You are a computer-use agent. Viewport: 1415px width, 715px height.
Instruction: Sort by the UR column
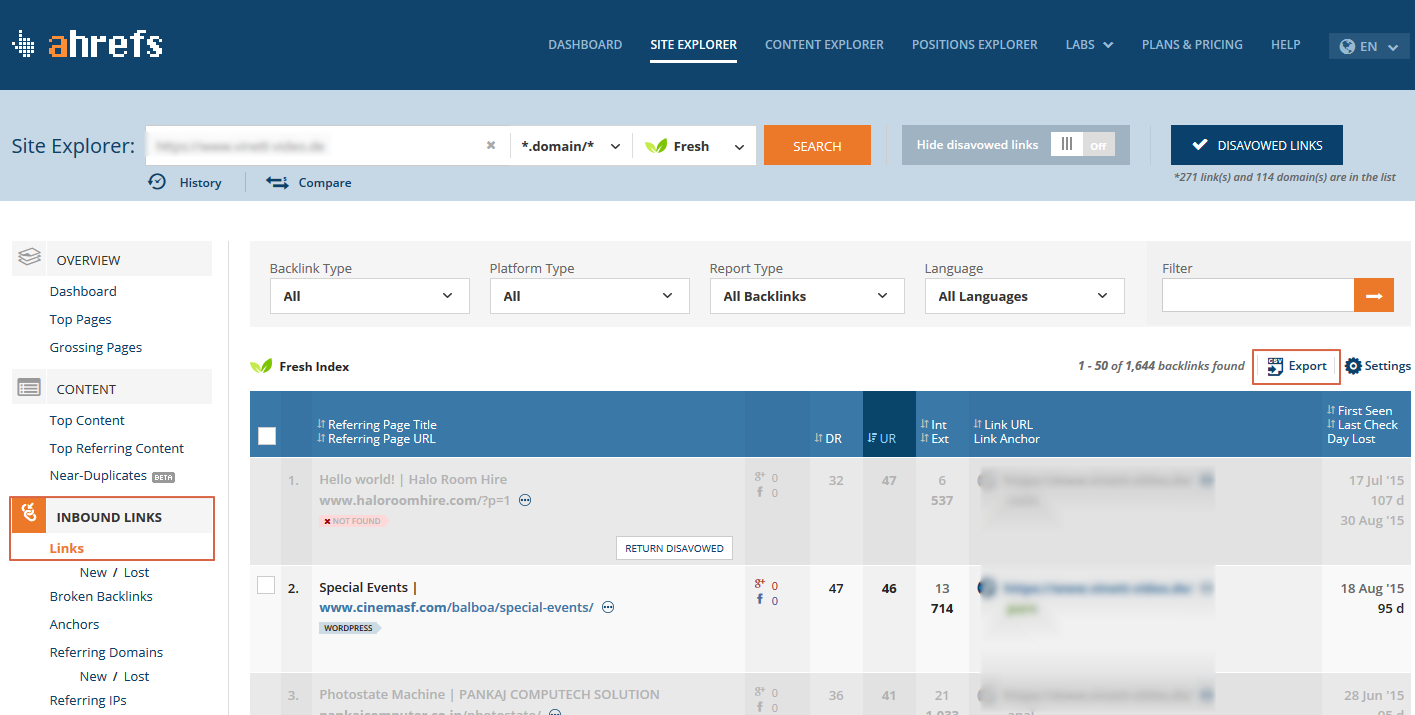pyautogui.click(x=882, y=438)
